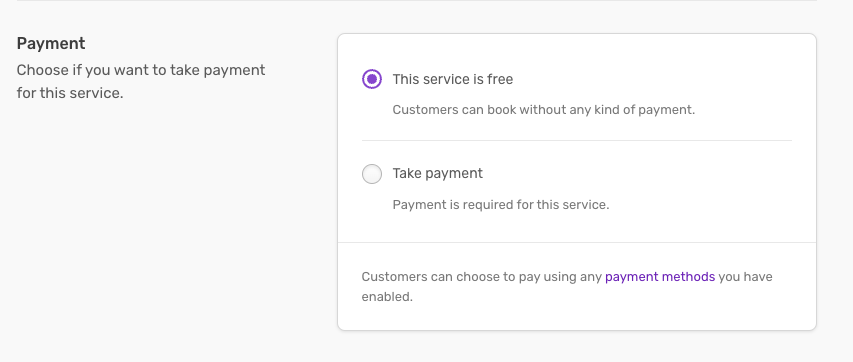Click the divider above the payment methods footer
Image resolution: width=853 pixels, height=362 pixels.
point(577,242)
